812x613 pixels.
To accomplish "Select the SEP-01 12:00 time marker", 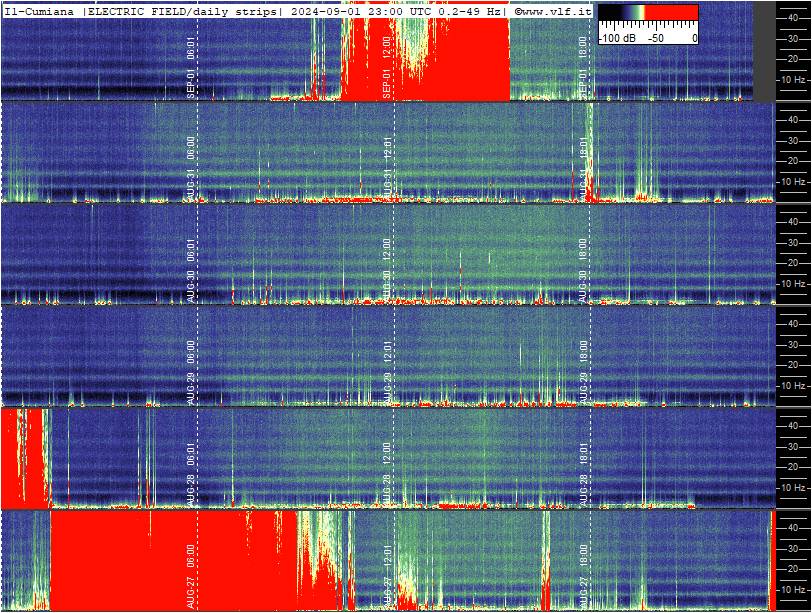I will (386, 67).
